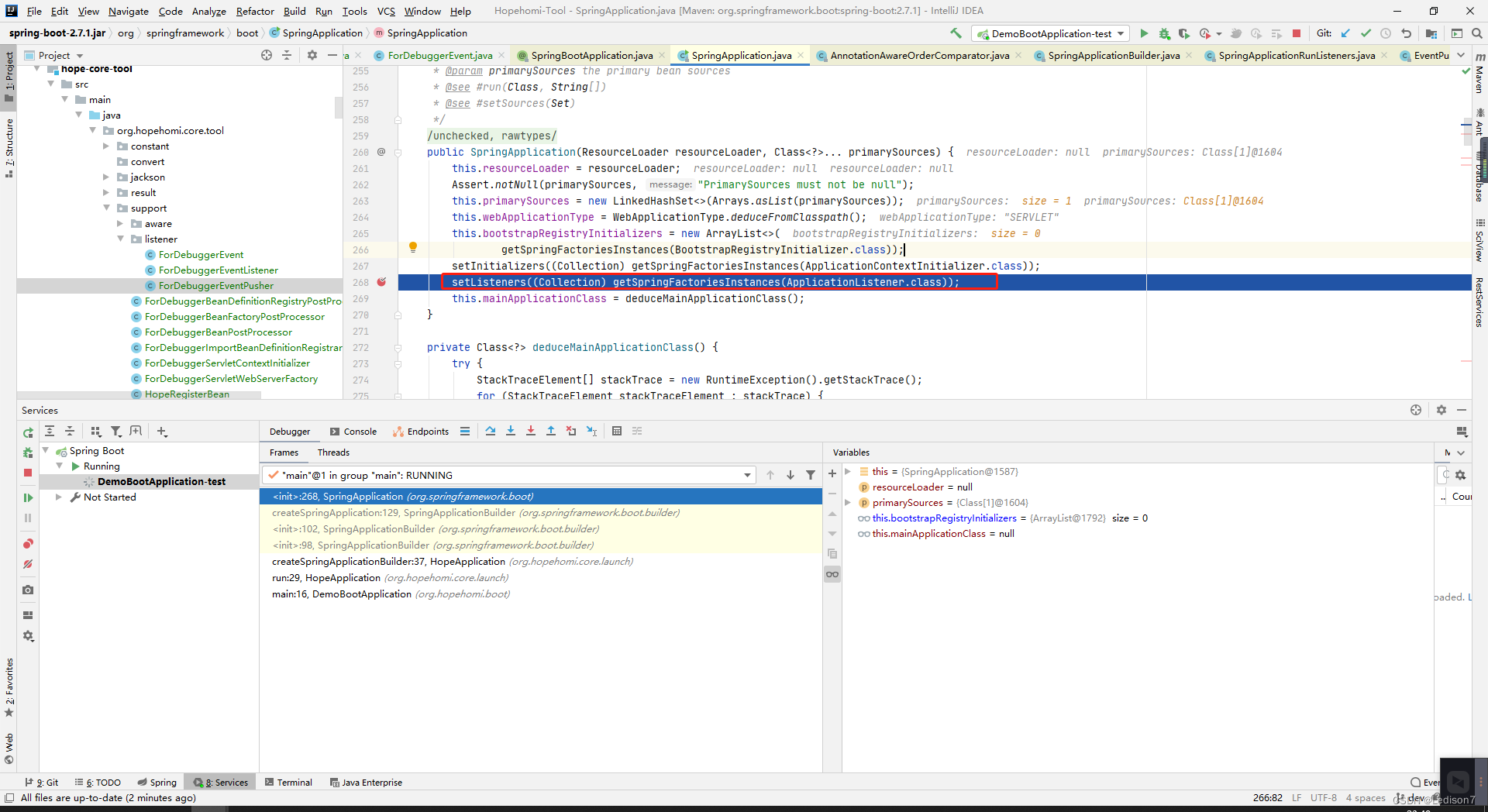The image size is (1488, 812).
Task: Click the Project tree vertical scrollbar
Action: click(x=338, y=108)
